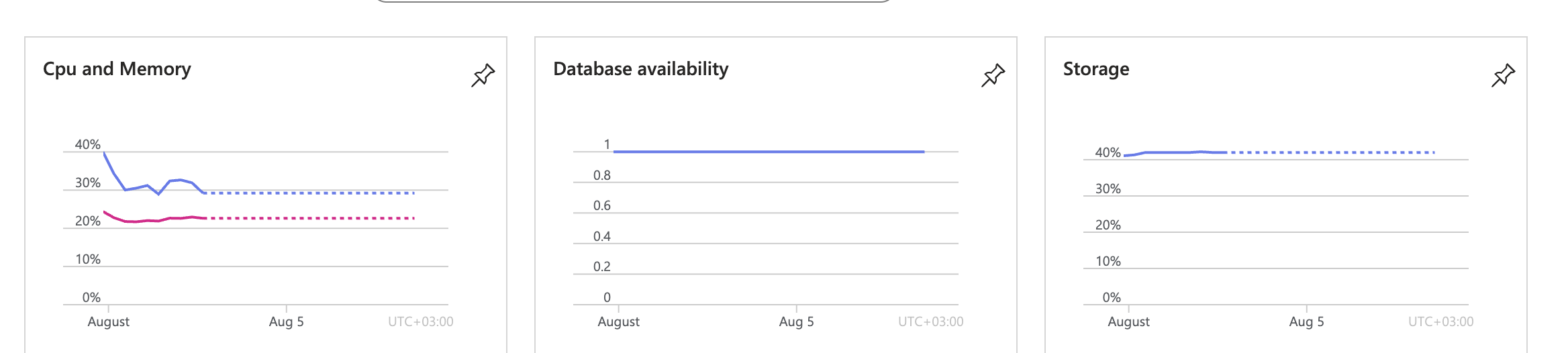
Task: Select Aug 5 marker on Storage chart
Action: 1307,321
